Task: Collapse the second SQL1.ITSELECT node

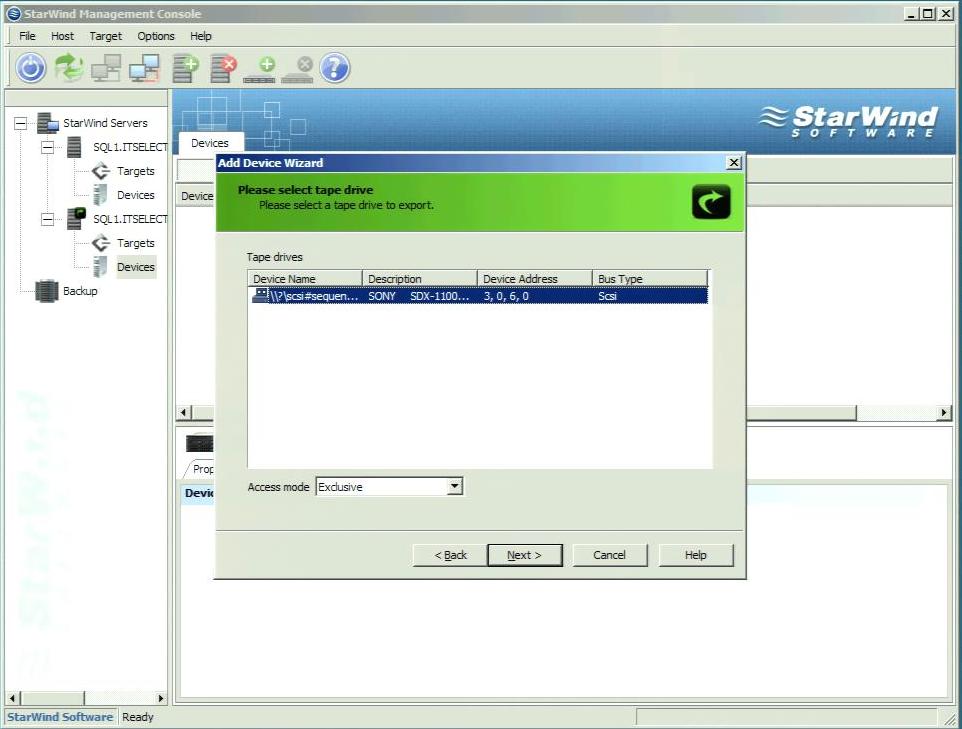Action: pyautogui.click(x=48, y=219)
